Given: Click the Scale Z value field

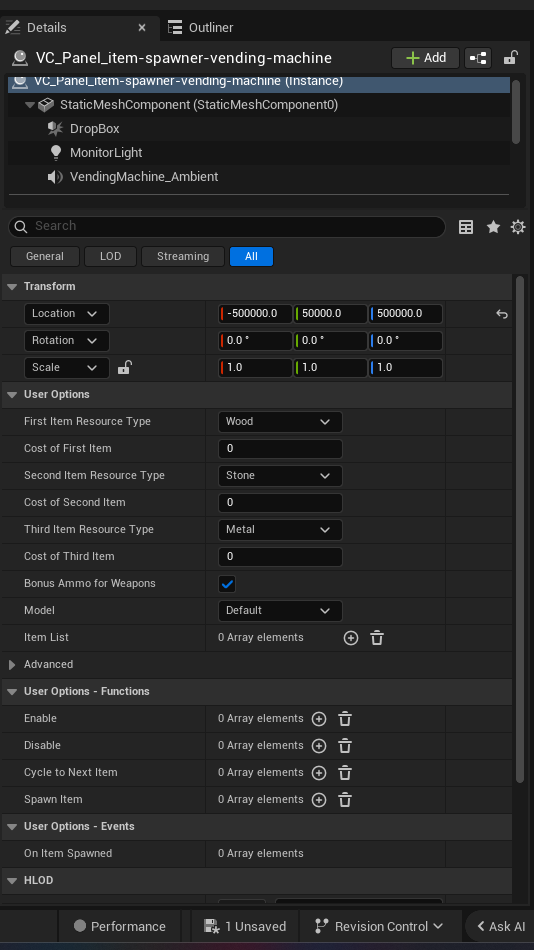Looking at the screenshot, I should [x=406, y=368].
